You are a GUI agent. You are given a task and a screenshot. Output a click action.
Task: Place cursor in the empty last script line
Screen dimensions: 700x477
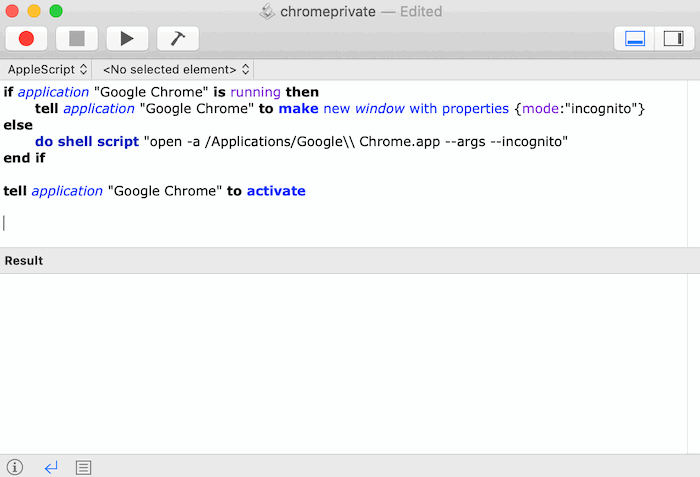click(x=344, y=223)
